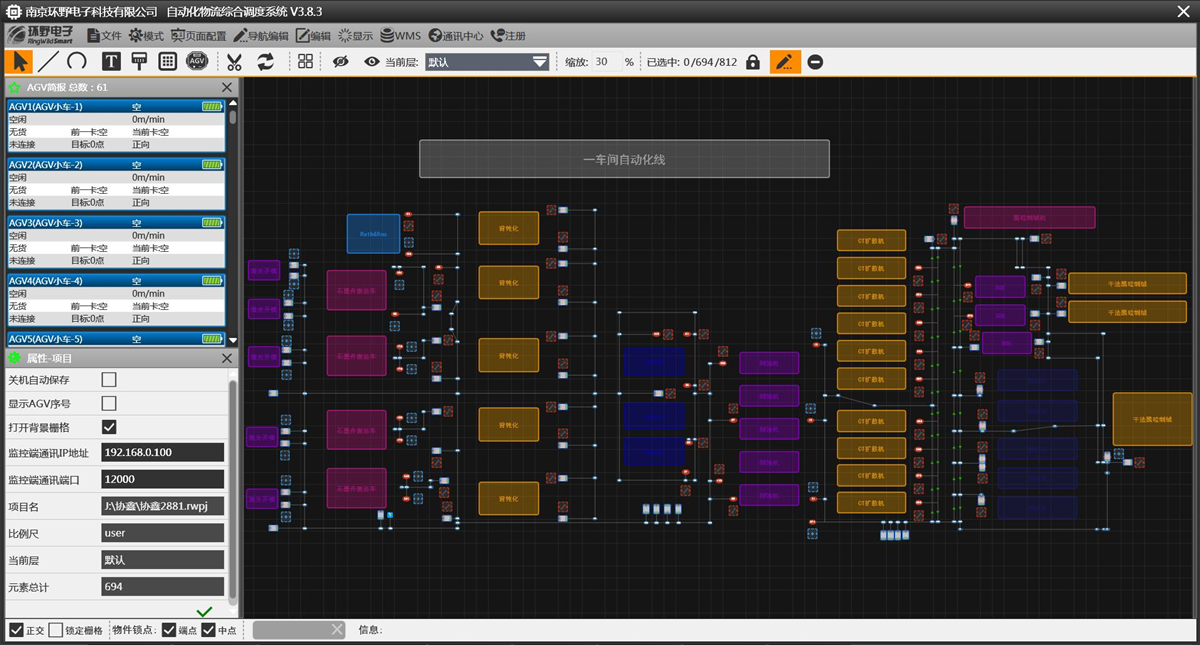Click the 监控端通讯IP地址 input field
Viewport: 1200px width, 645px height.
tap(163, 452)
